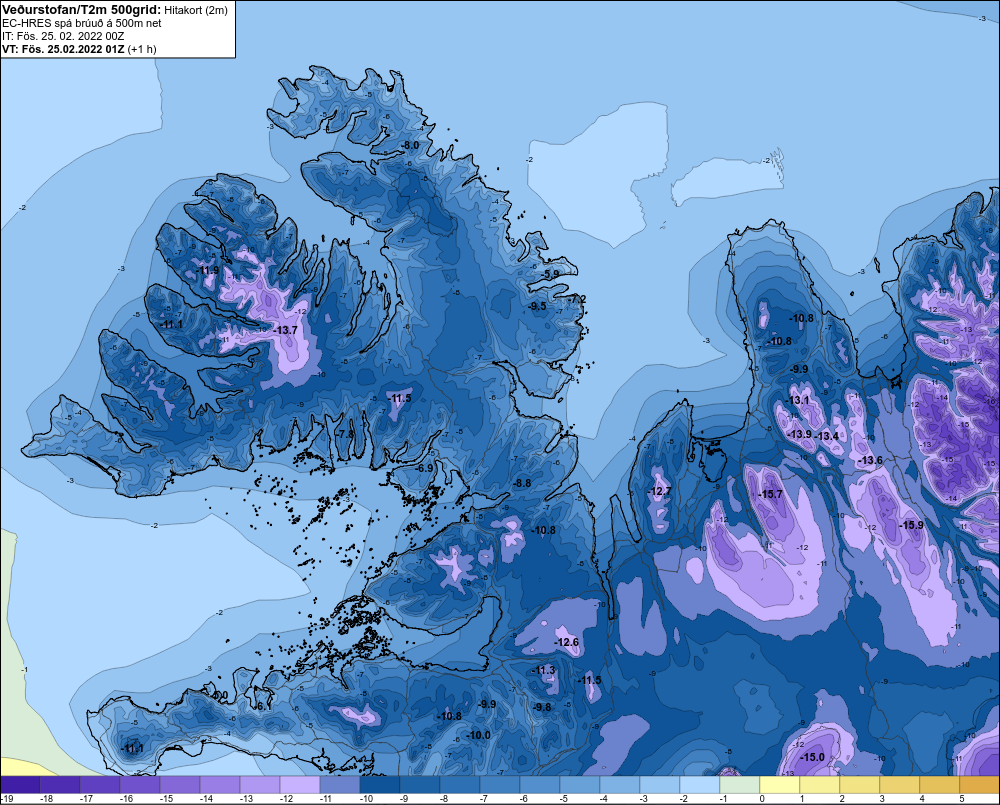Select the legend swatch between -5 and -4
1000x805 pixels.
tap(580, 785)
